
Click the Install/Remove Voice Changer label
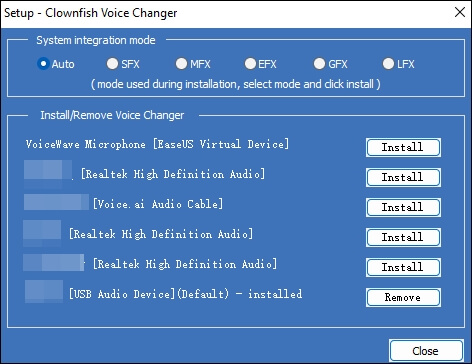(x=112, y=115)
